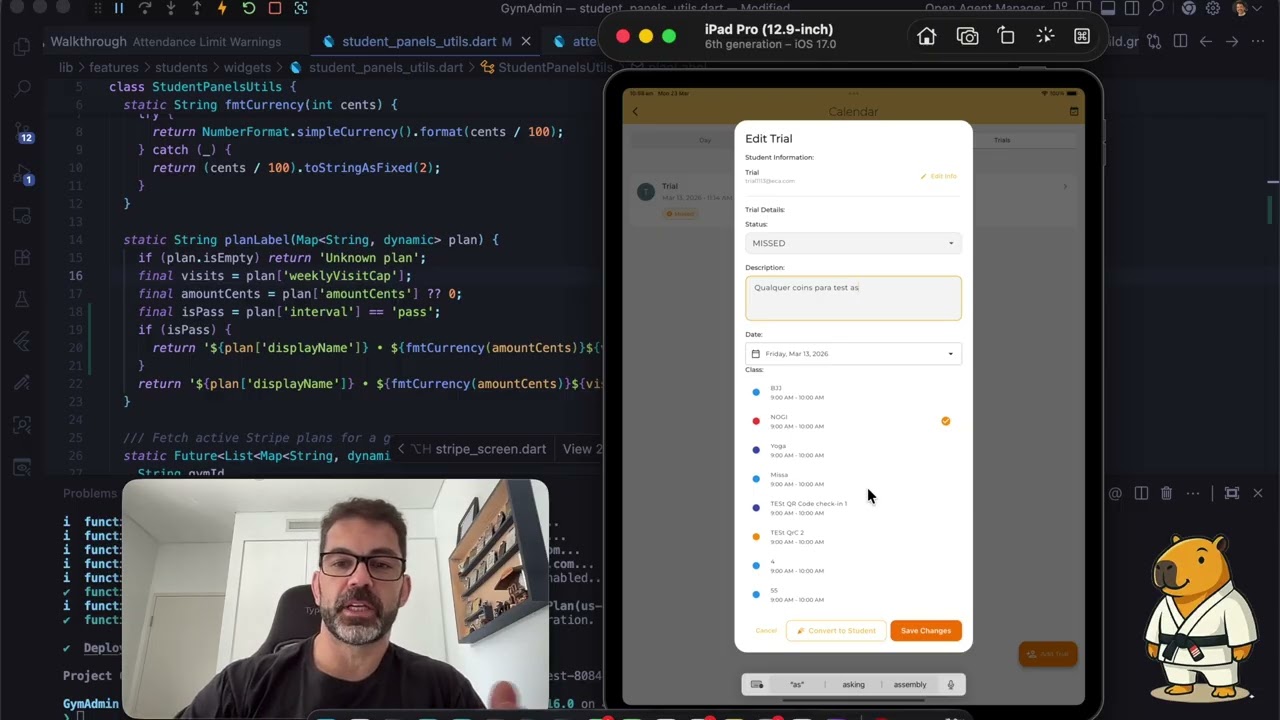Expand the account menu chevron by avatar
This screenshot has width=1280, height=720.
pyautogui.click(x=1257, y=8)
